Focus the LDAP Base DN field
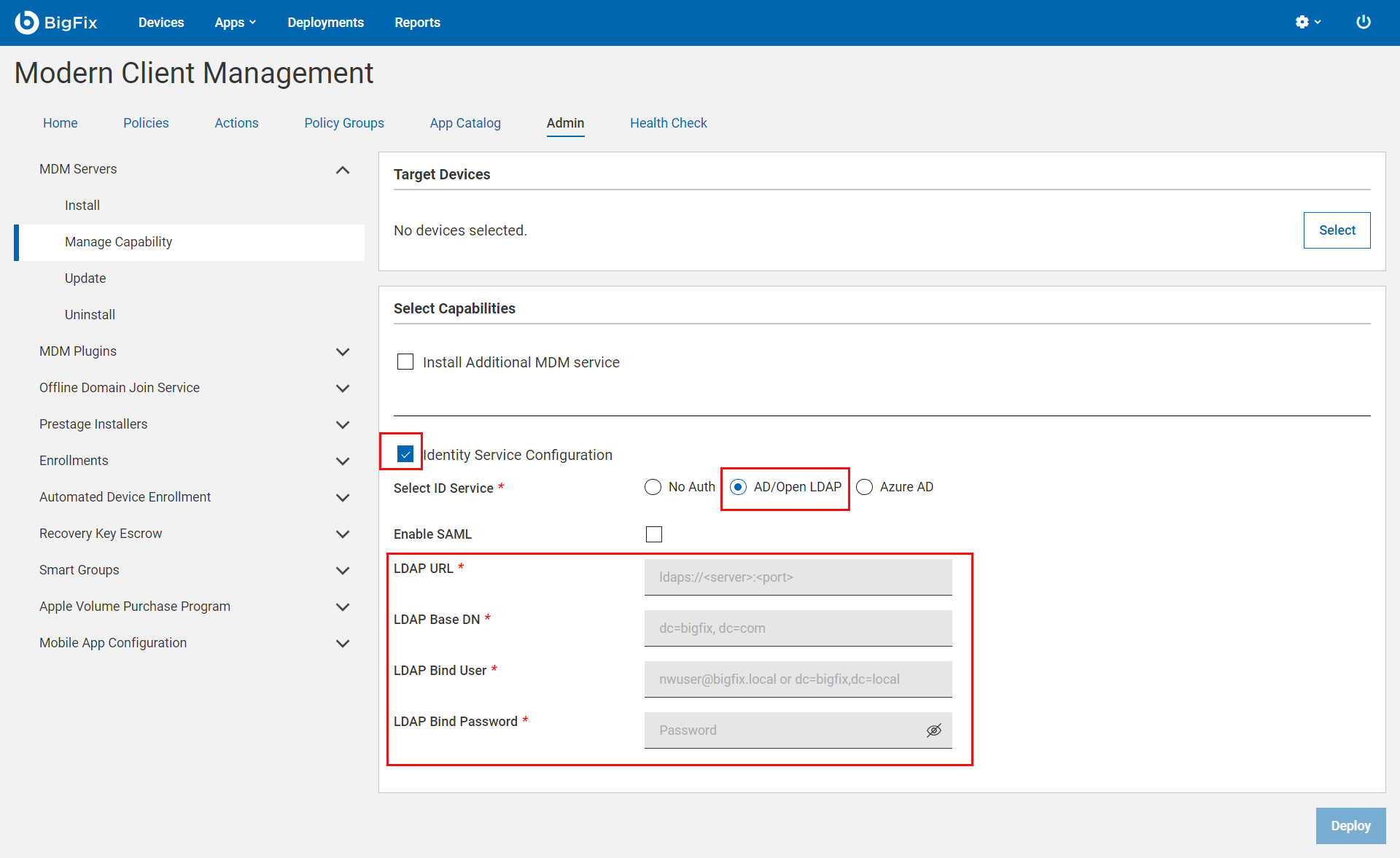Image resolution: width=1400 pixels, height=858 pixels. pos(798,628)
